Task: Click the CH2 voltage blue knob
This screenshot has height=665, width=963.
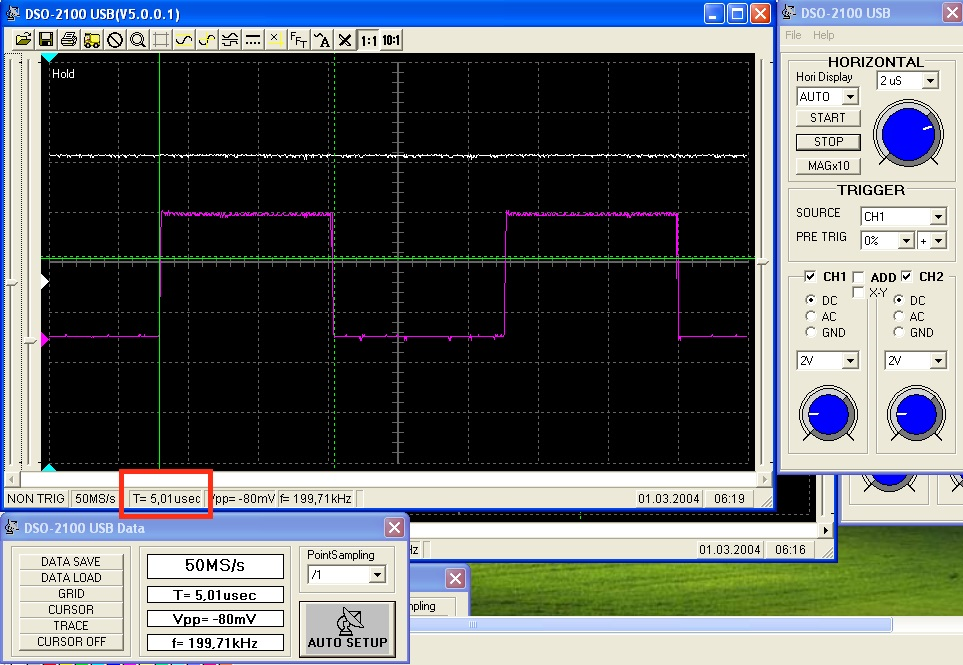Action: [x=916, y=414]
